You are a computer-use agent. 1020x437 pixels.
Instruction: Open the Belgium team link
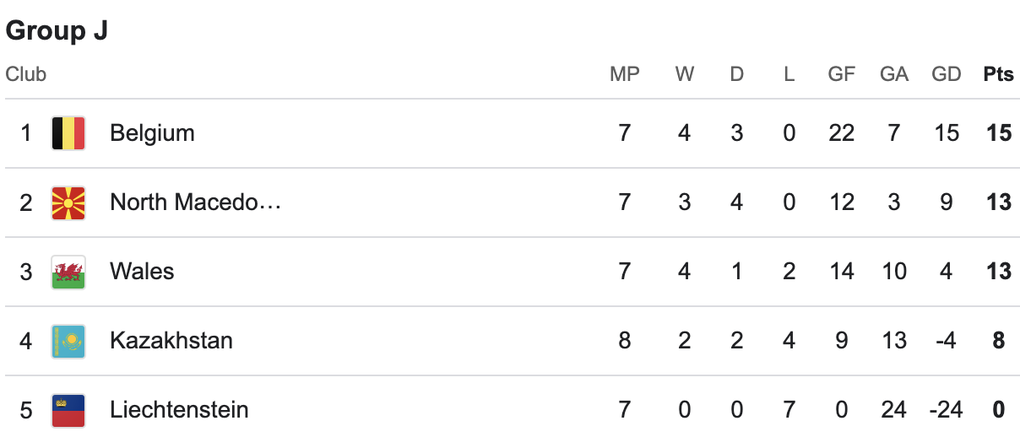[152, 133]
